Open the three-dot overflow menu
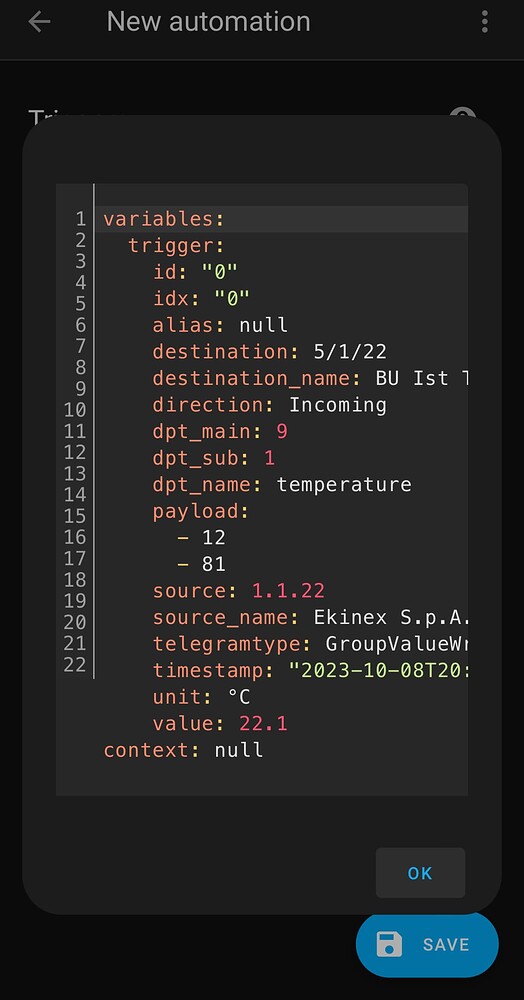This screenshot has height=1000, width=524. (484, 22)
